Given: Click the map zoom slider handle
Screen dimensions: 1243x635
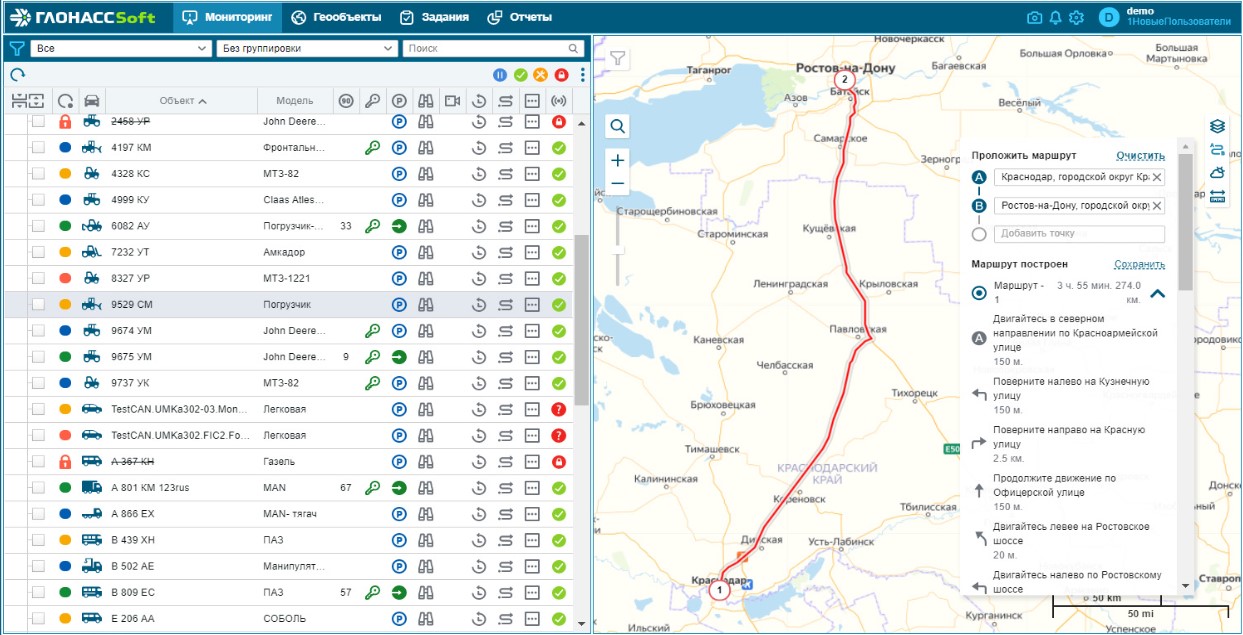Looking at the screenshot, I should (618, 248).
